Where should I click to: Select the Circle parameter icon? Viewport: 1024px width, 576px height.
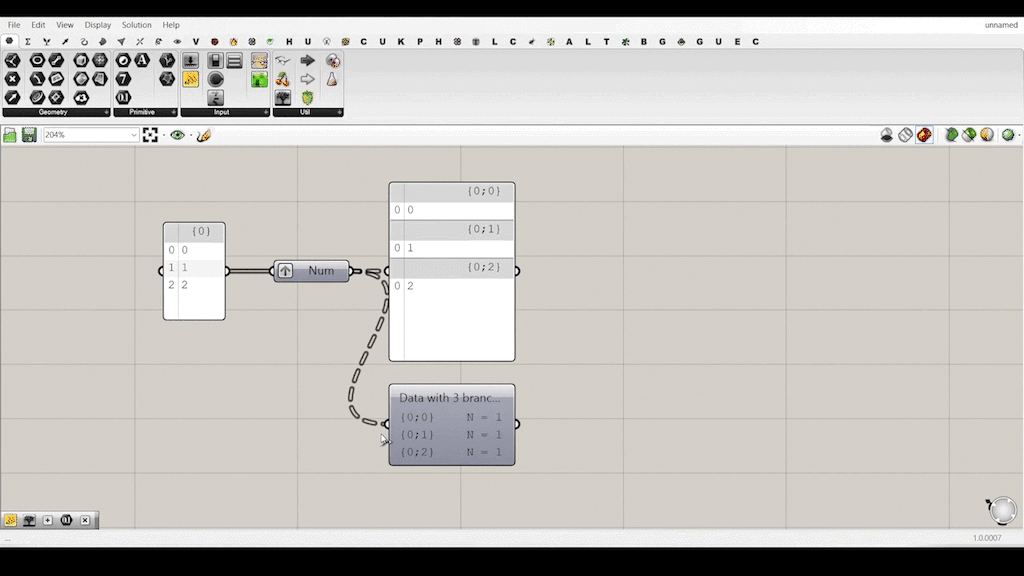[x=37, y=60]
